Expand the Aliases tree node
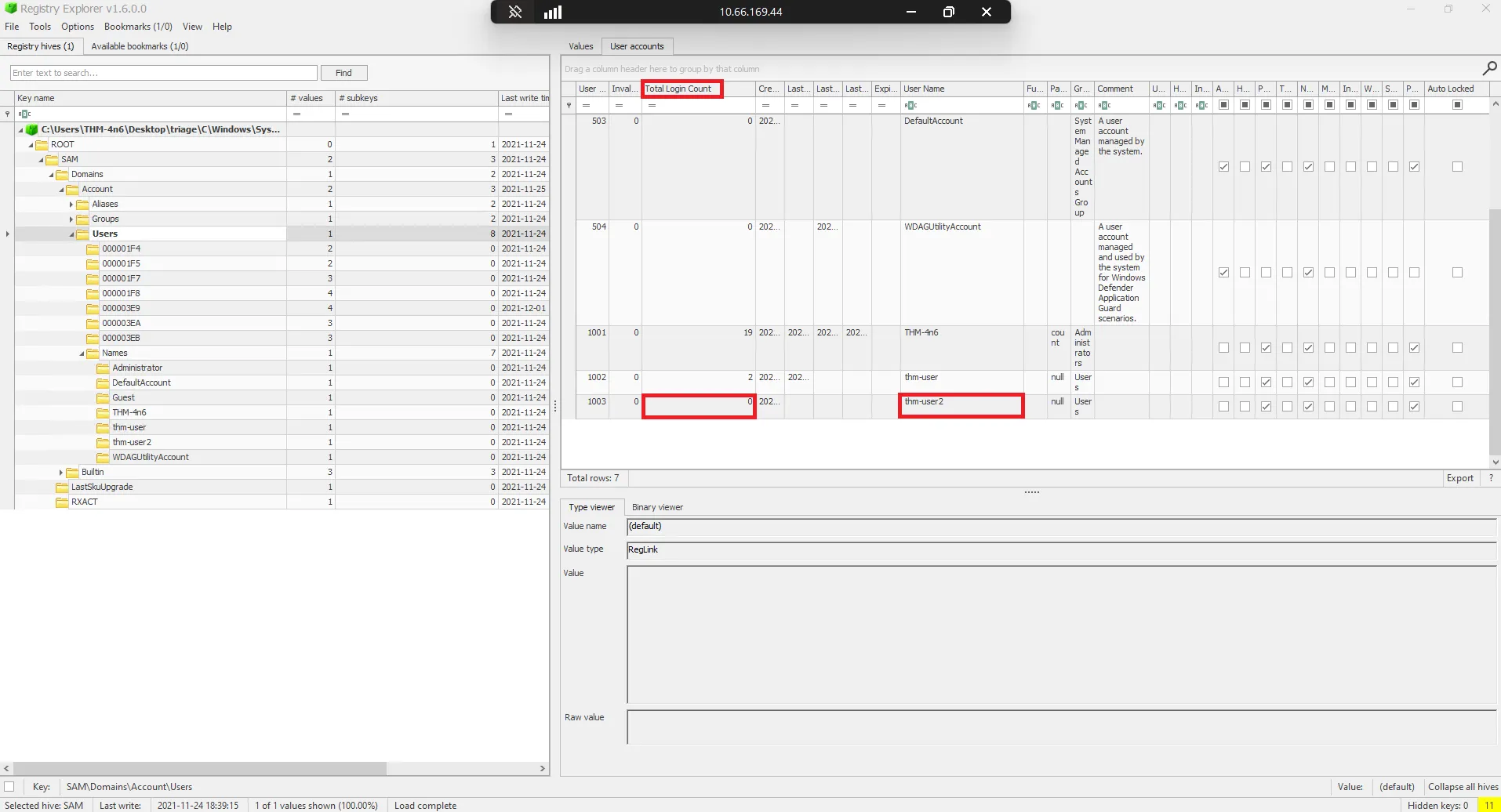The image size is (1501, 812). tap(71, 204)
